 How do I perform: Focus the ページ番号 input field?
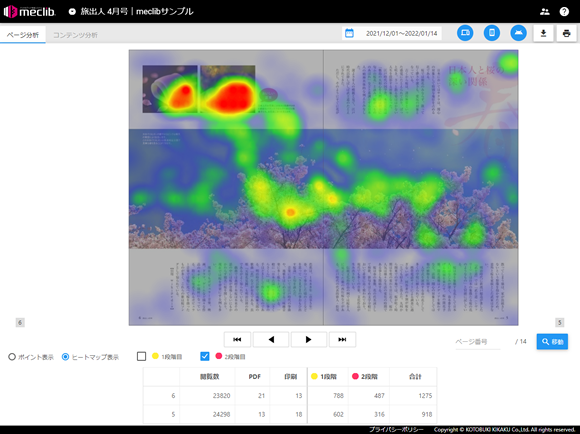(478, 342)
